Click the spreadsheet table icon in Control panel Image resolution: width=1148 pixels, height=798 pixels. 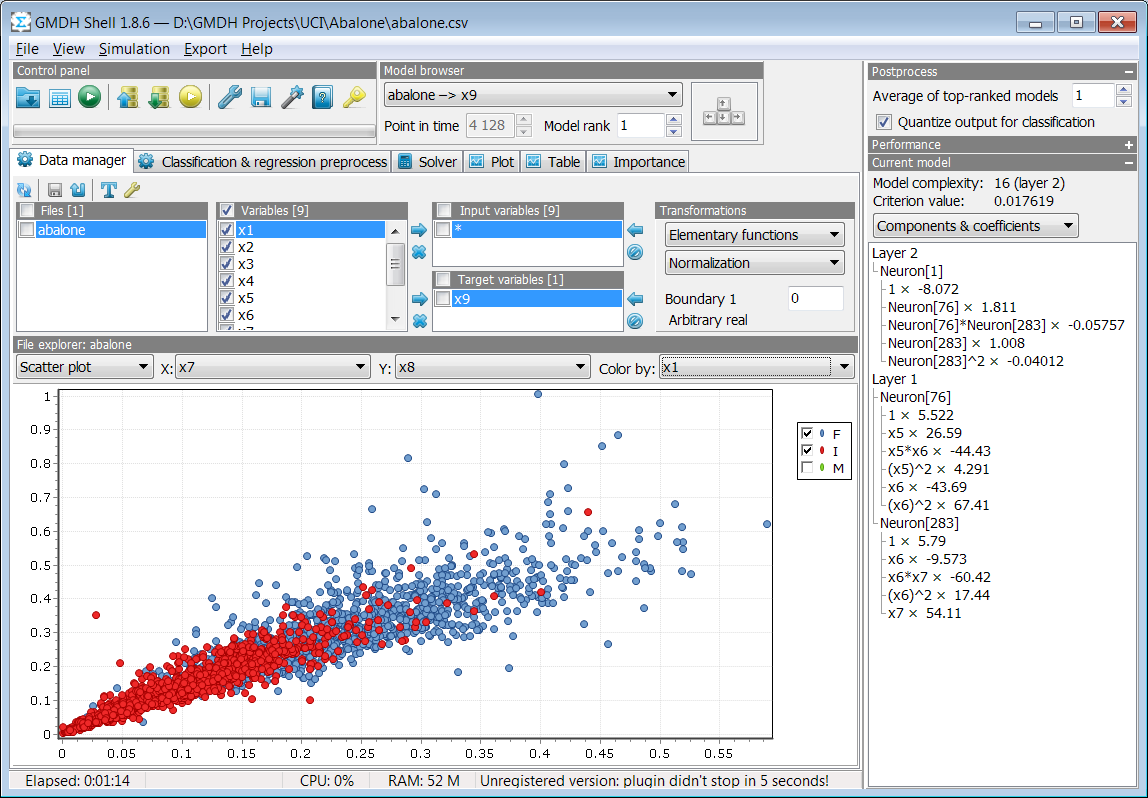click(x=59, y=97)
